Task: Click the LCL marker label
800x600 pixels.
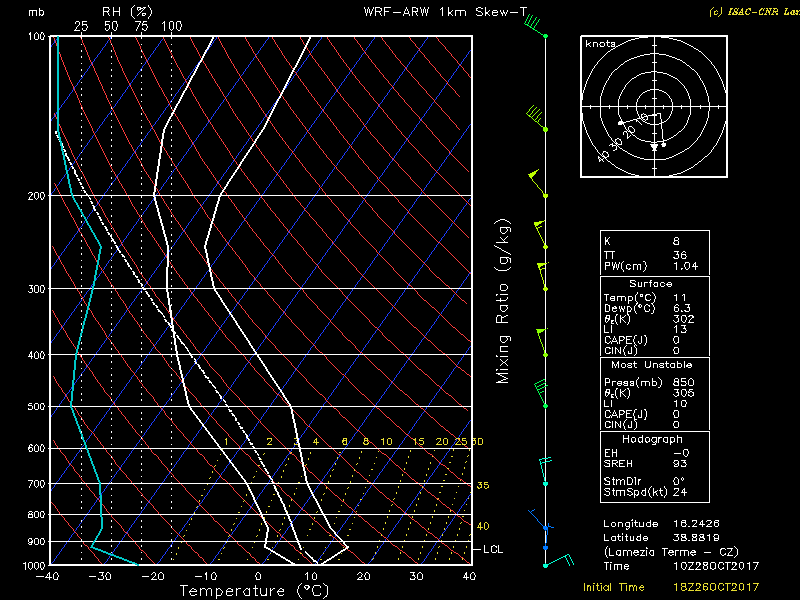Action: point(493,549)
